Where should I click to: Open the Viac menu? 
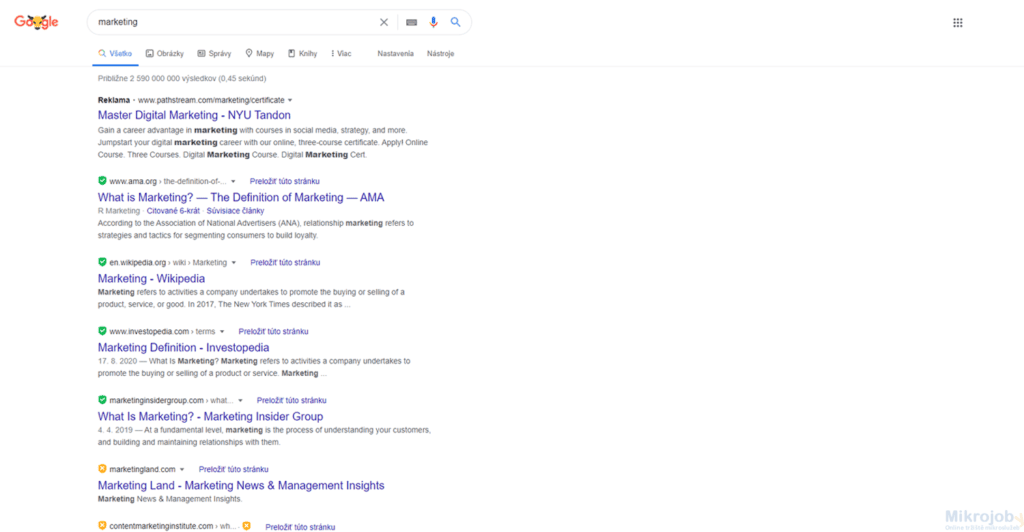tap(341, 54)
